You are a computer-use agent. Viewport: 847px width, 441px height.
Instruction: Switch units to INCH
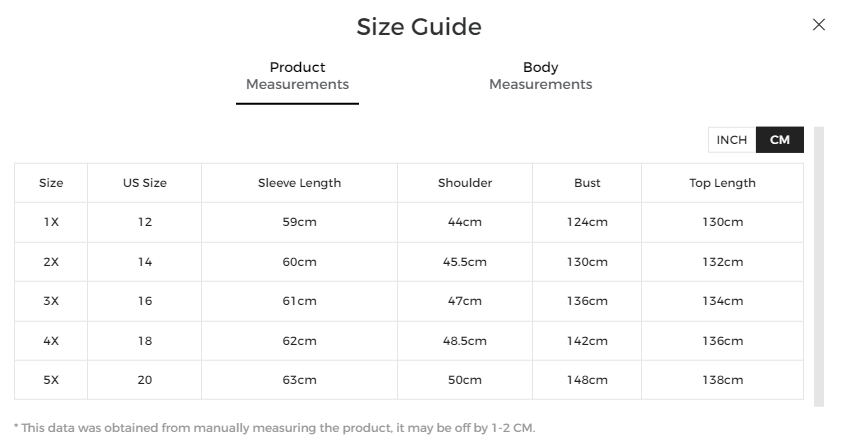point(732,140)
